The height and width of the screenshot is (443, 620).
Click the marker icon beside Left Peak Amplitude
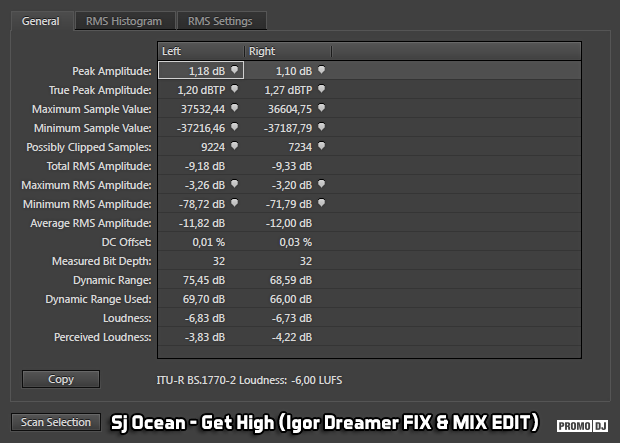[234, 70]
